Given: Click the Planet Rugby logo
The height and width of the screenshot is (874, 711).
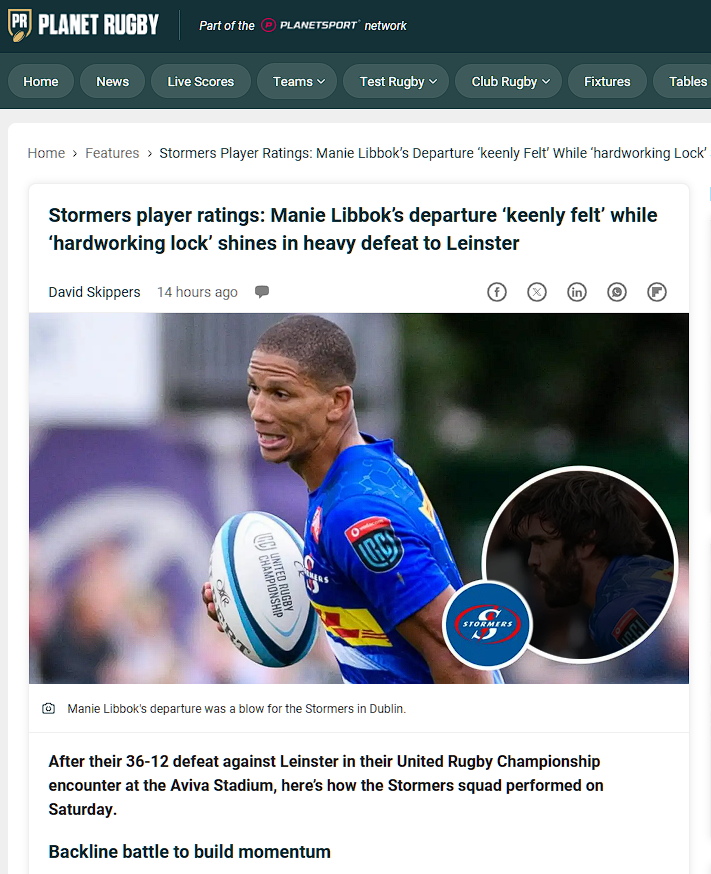Looking at the screenshot, I should [83, 25].
